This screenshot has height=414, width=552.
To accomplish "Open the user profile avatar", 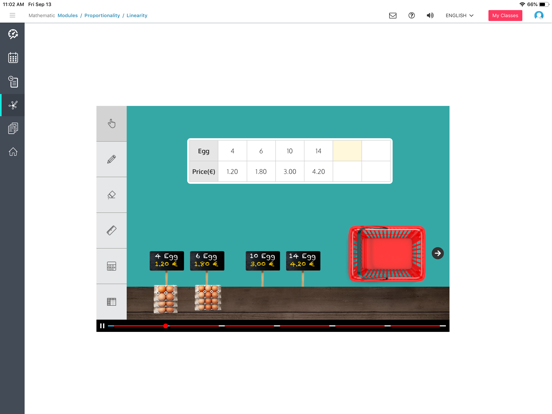I will point(539,15).
